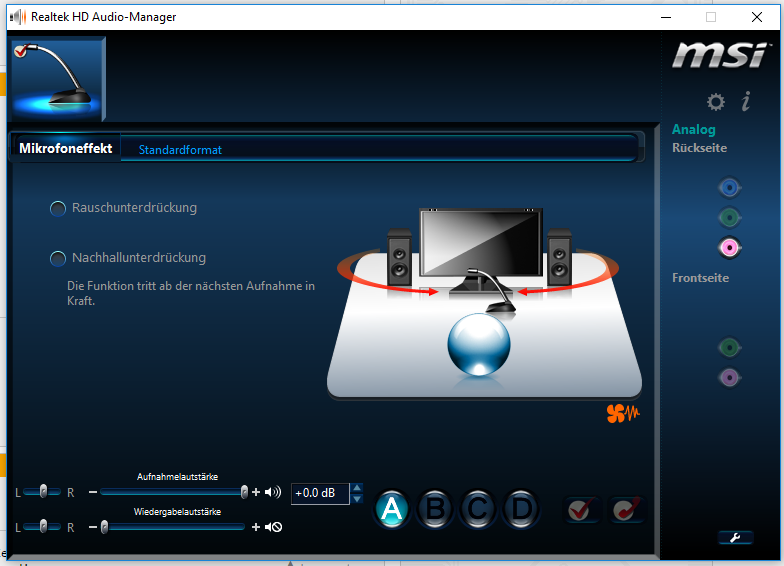Click the purple front panel jack
The width and height of the screenshot is (784, 566).
[730, 378]
